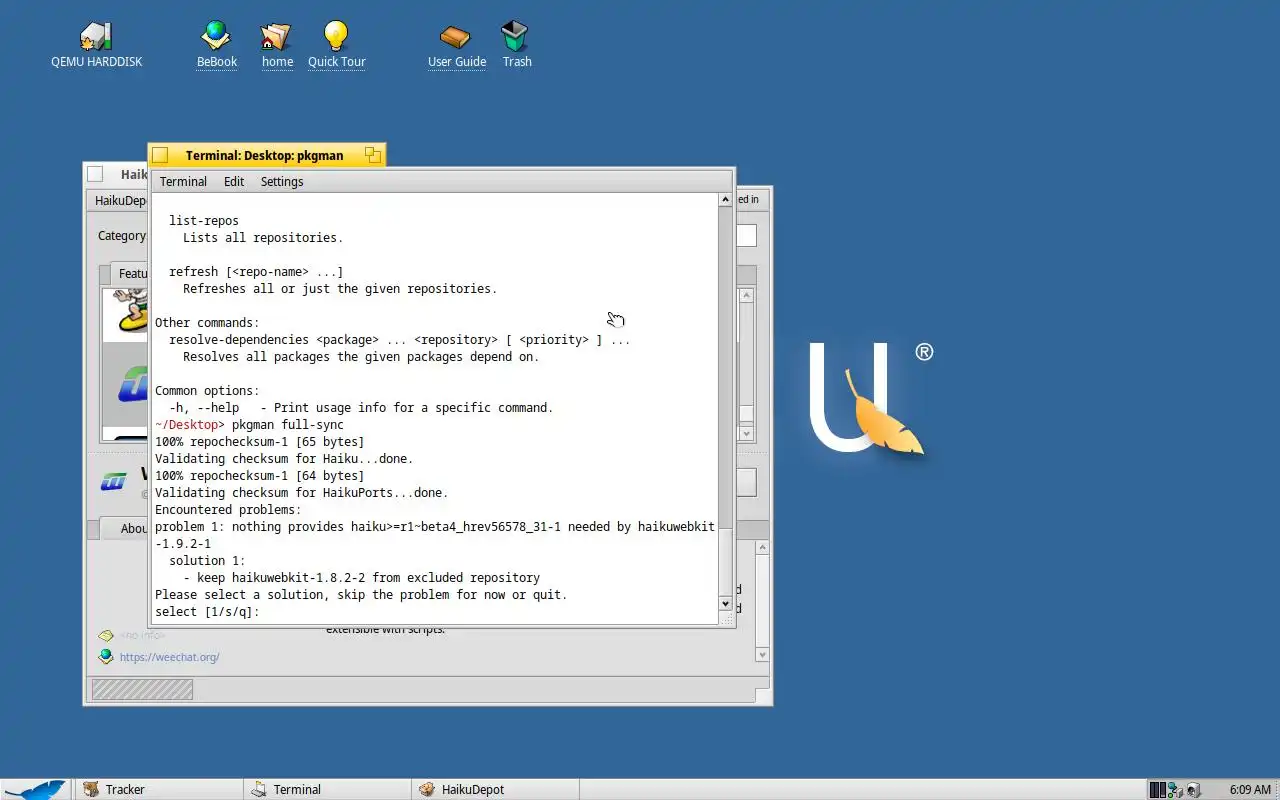Click the HaikuDepot package list scroll-up arrow
Image resolution: width=1280 pixels, height=800 pixels.
[x=746, y=296]
